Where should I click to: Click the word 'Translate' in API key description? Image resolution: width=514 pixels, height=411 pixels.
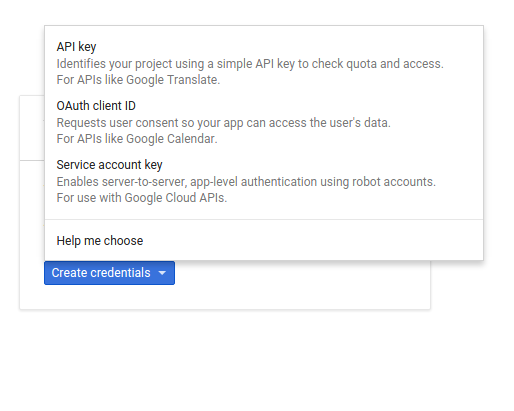tap(193, 80)
